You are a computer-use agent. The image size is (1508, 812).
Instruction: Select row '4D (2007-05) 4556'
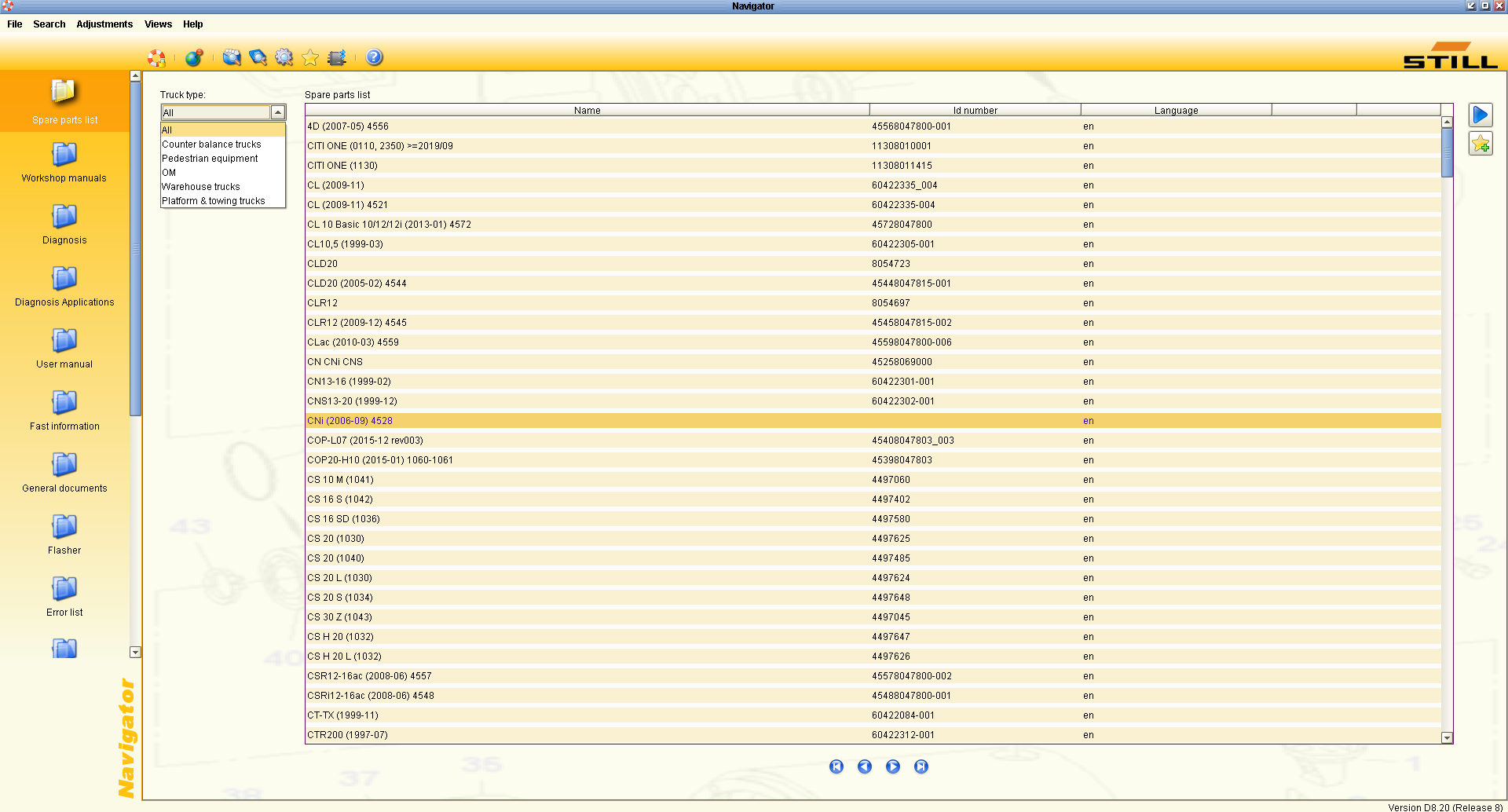pyautogui.click(x=873, y=126)
